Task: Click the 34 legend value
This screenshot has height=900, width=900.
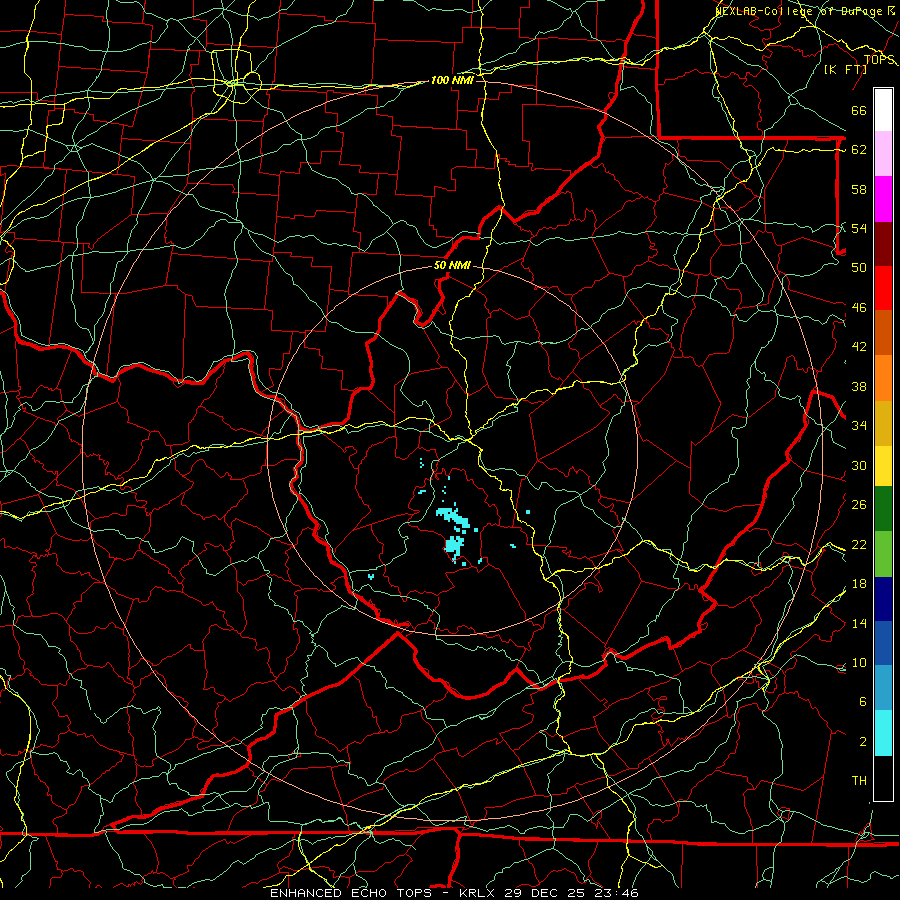Action: point(859,426)
